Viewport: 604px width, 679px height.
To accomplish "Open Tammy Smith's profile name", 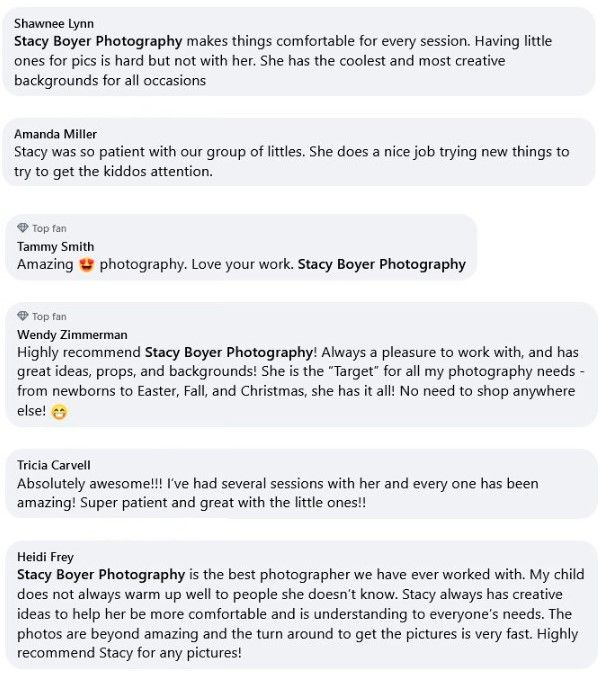I will [55, 246].
